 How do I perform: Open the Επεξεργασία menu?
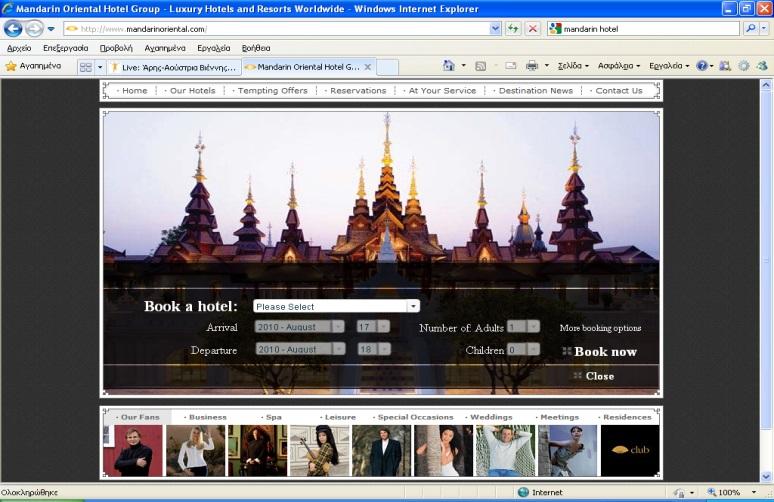65,48
